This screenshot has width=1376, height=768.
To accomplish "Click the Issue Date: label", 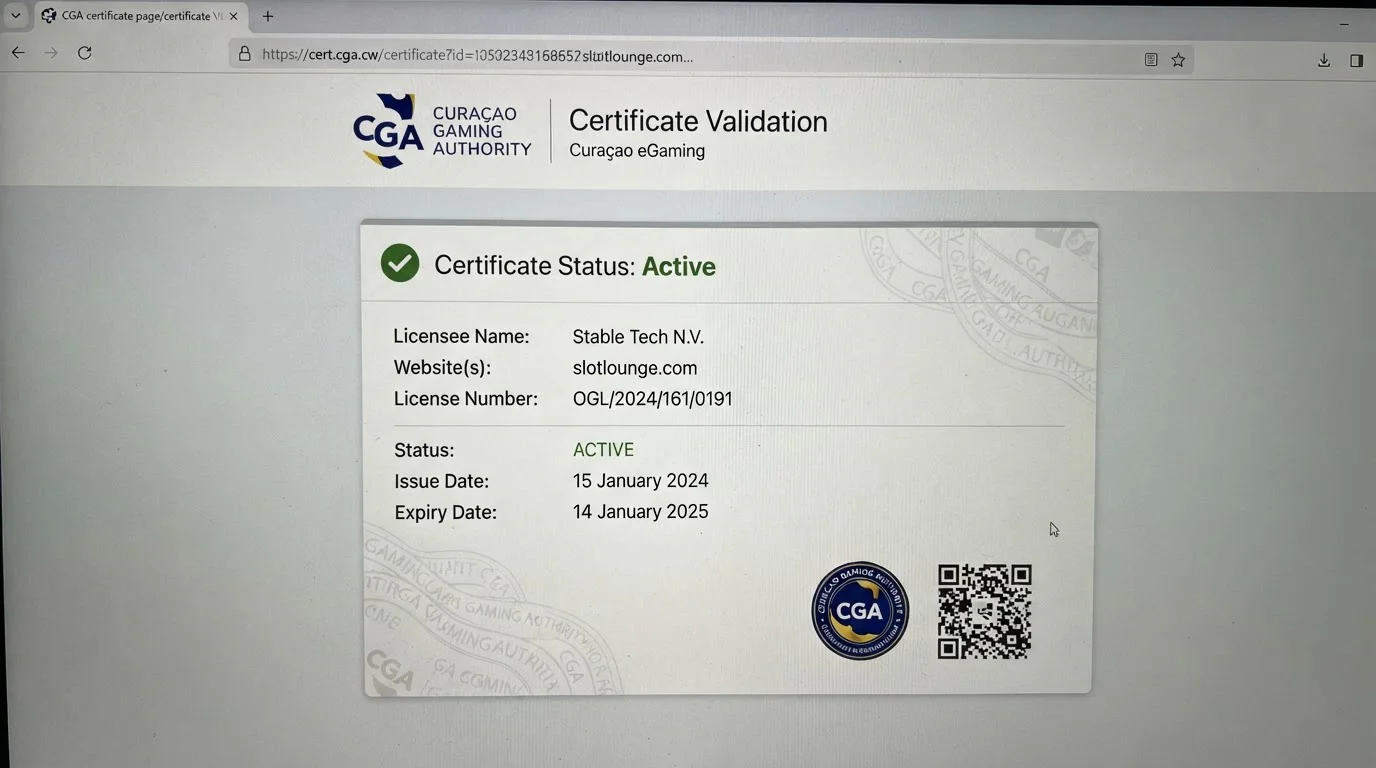I will [x=441, y=481].
